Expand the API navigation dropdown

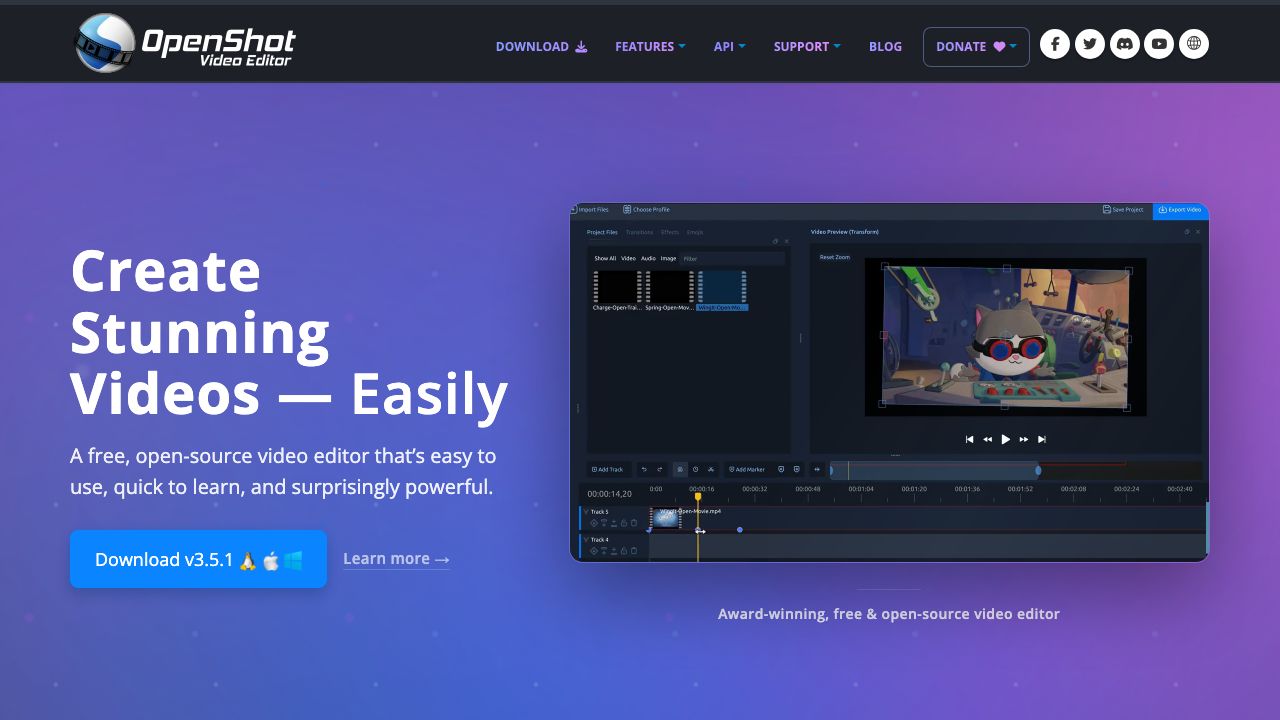[x=729, y=46]
